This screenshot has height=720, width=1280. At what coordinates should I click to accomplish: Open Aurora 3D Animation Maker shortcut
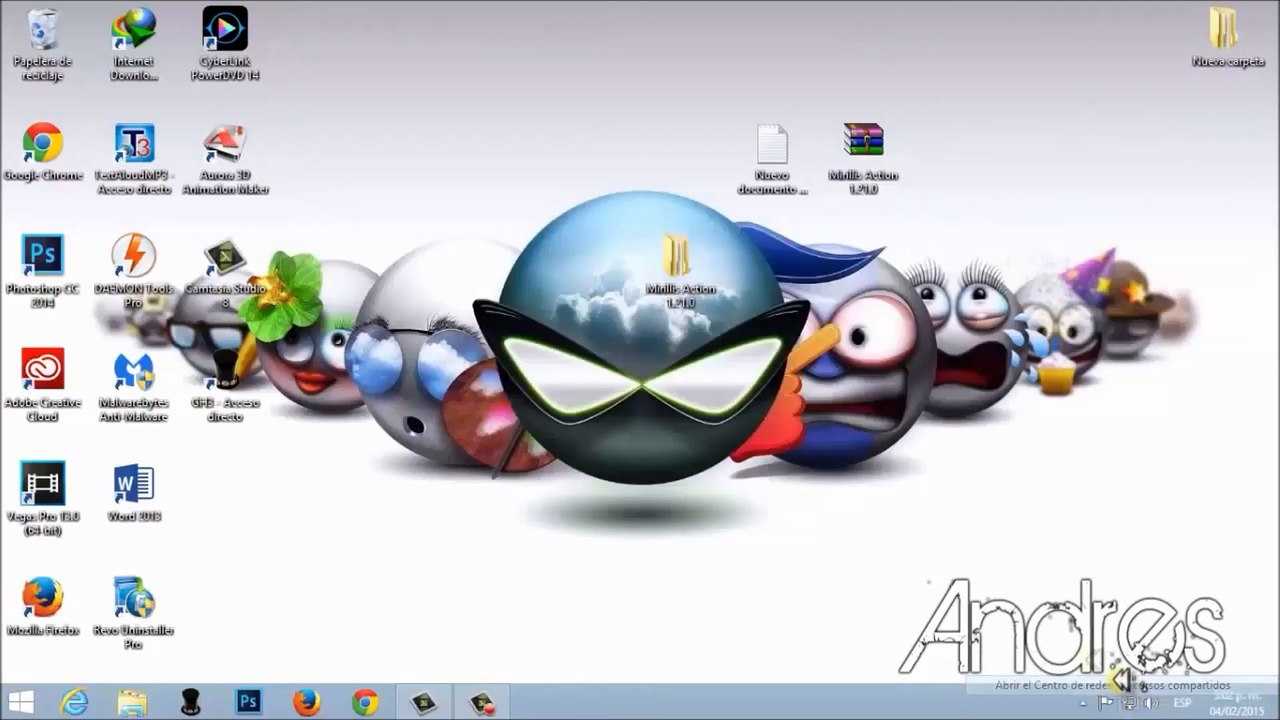(x=225, y=160)
